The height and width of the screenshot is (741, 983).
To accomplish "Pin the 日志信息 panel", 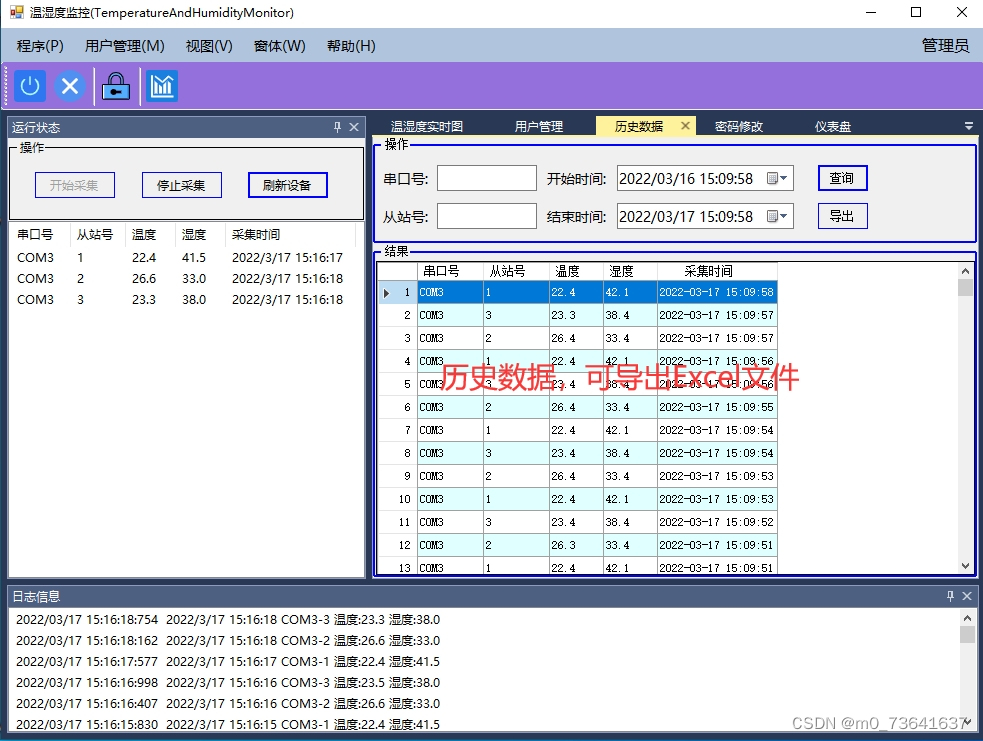I will coord(950,596).
